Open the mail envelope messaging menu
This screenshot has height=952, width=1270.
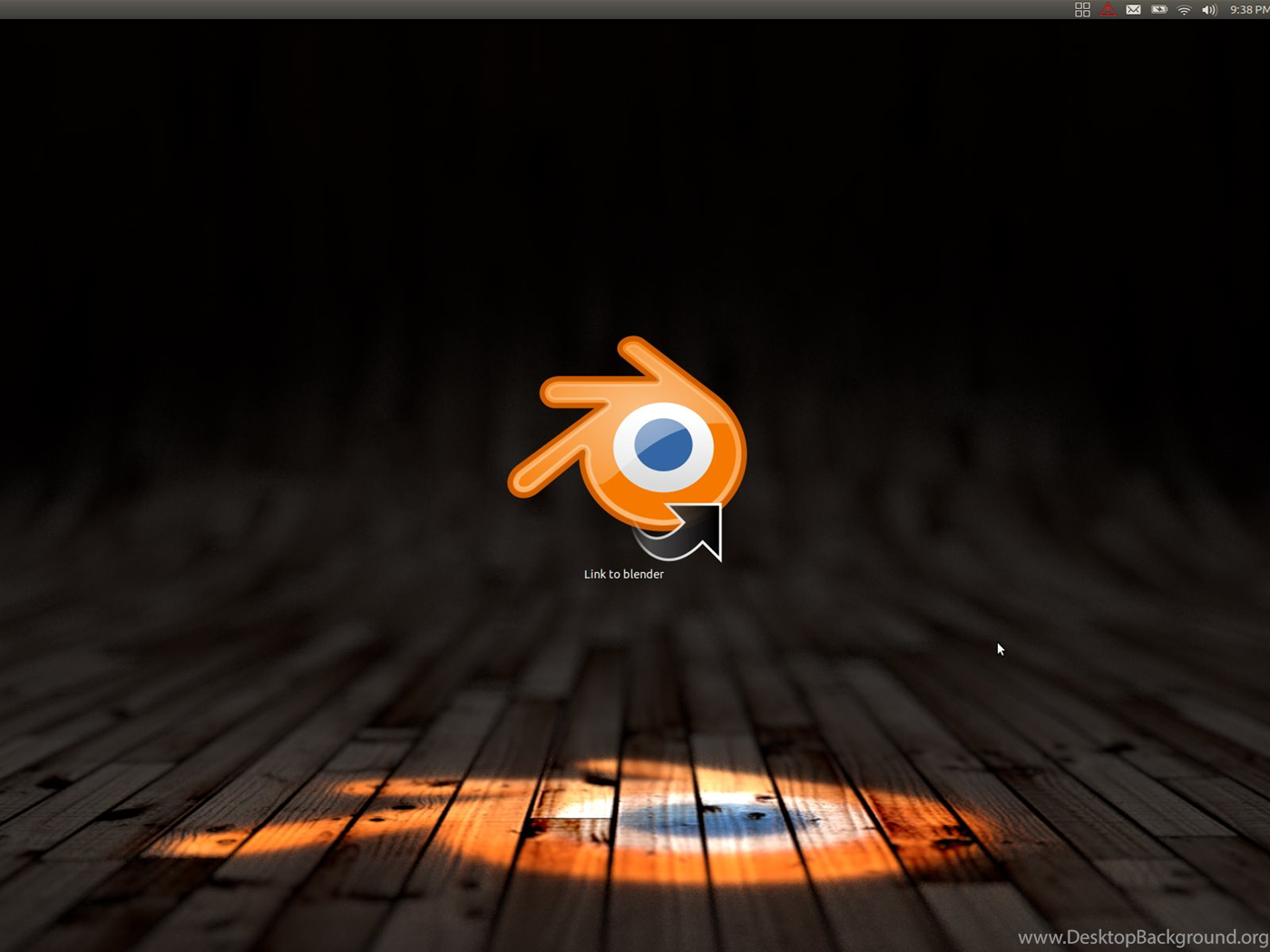(1133, 10)
